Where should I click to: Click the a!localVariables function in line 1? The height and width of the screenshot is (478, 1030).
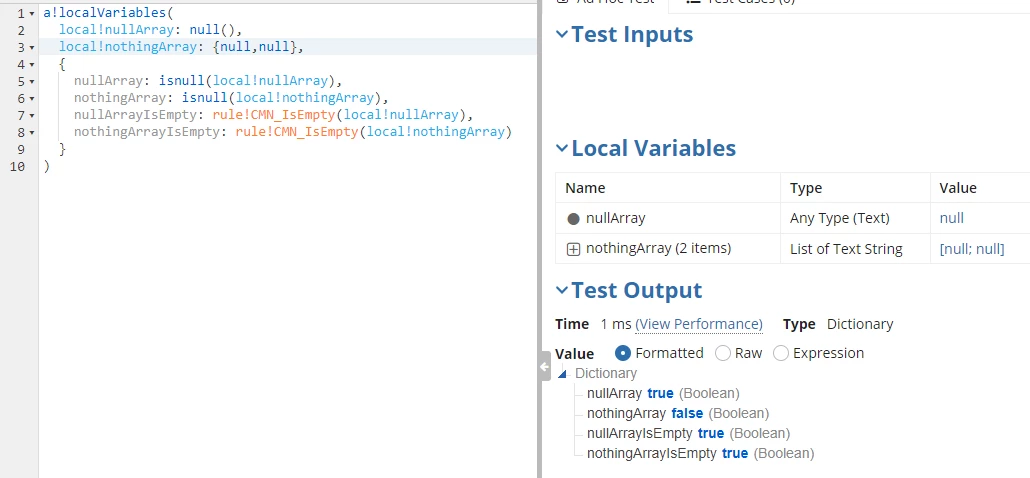(x=105, y=13)
